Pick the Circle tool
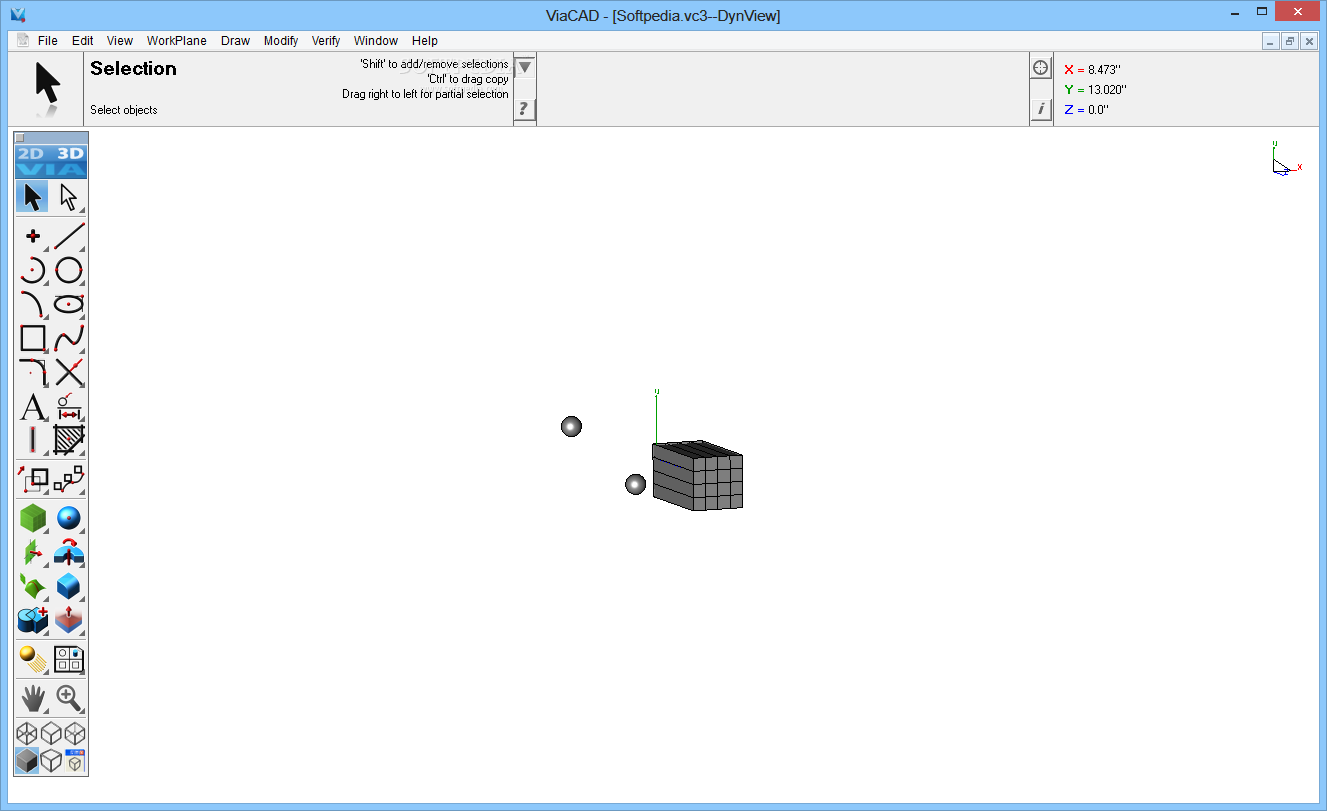Viewport: 1327px width, 811px height. tap(68, 270)
